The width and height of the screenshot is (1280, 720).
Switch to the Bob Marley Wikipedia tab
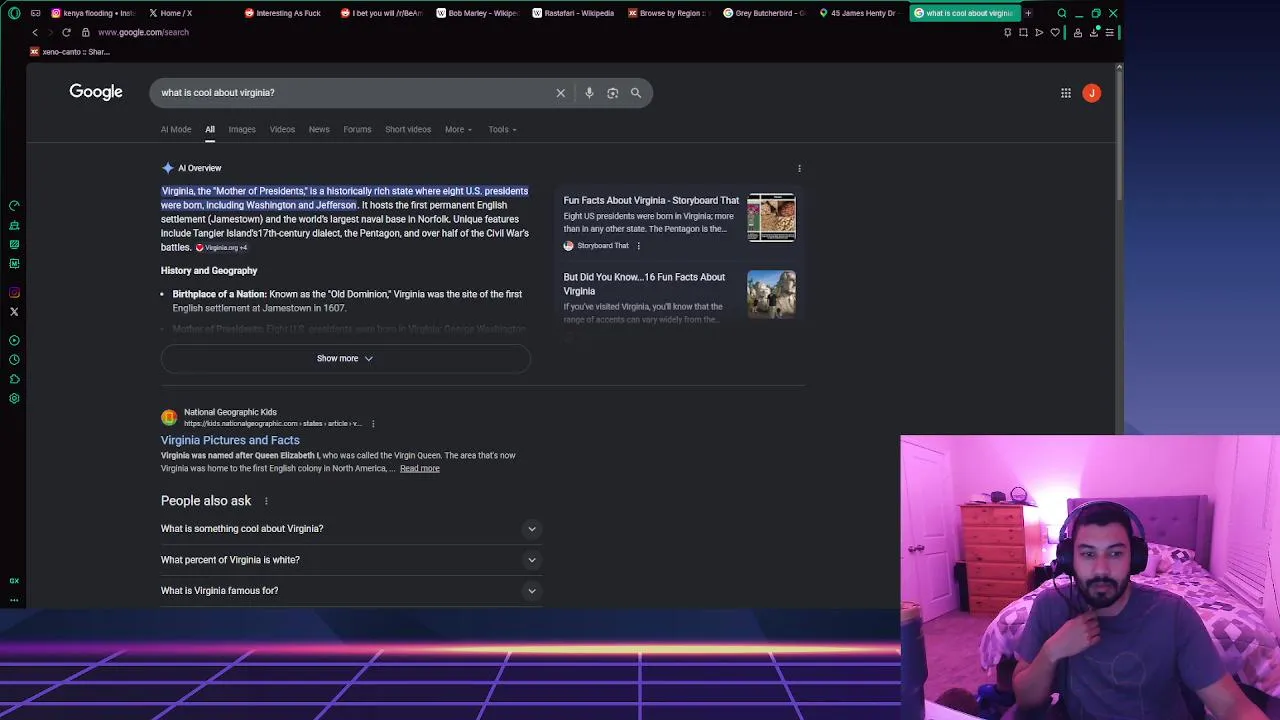tap(478, 13)
